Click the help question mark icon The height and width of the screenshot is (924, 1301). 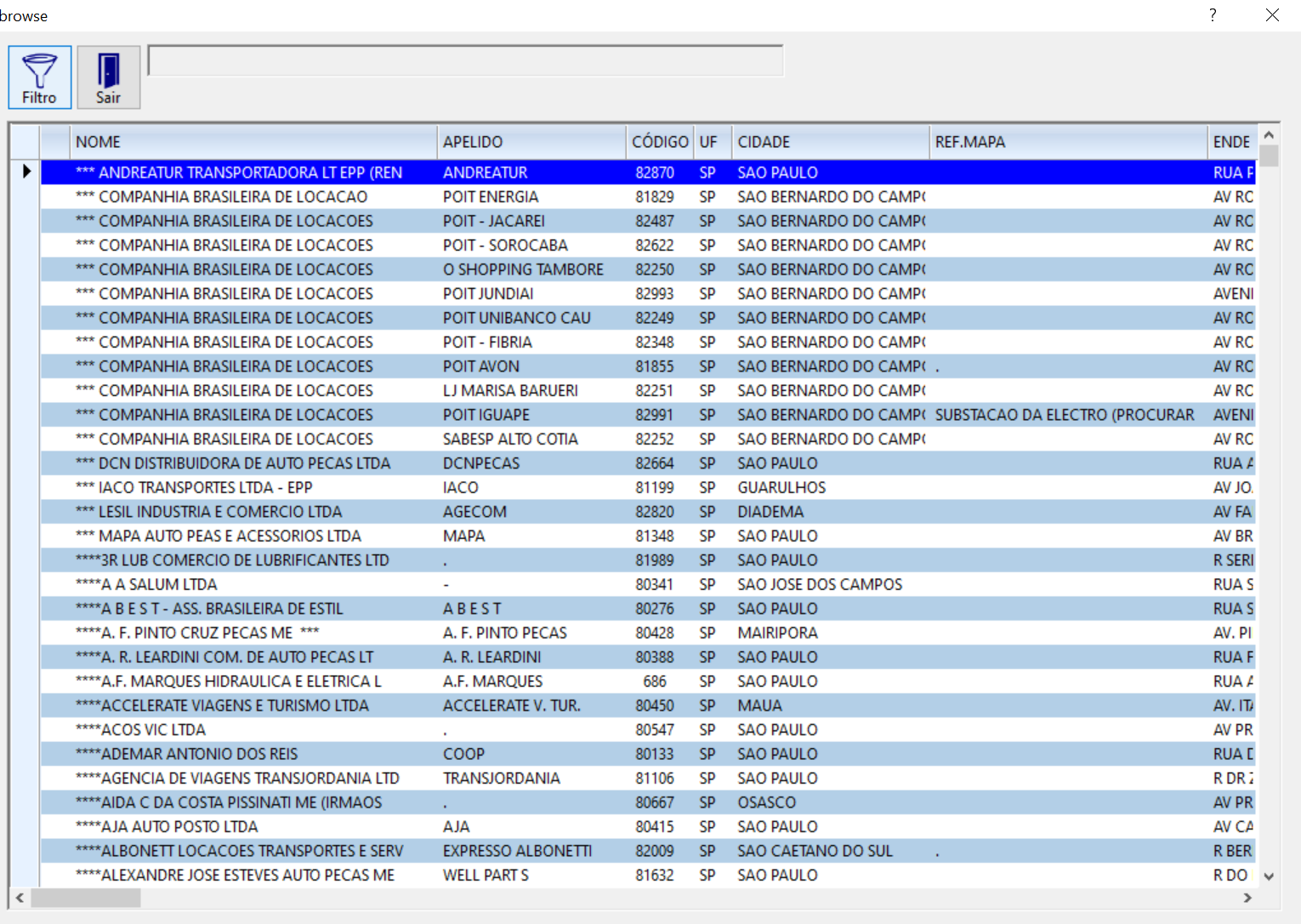point(1212,15)
